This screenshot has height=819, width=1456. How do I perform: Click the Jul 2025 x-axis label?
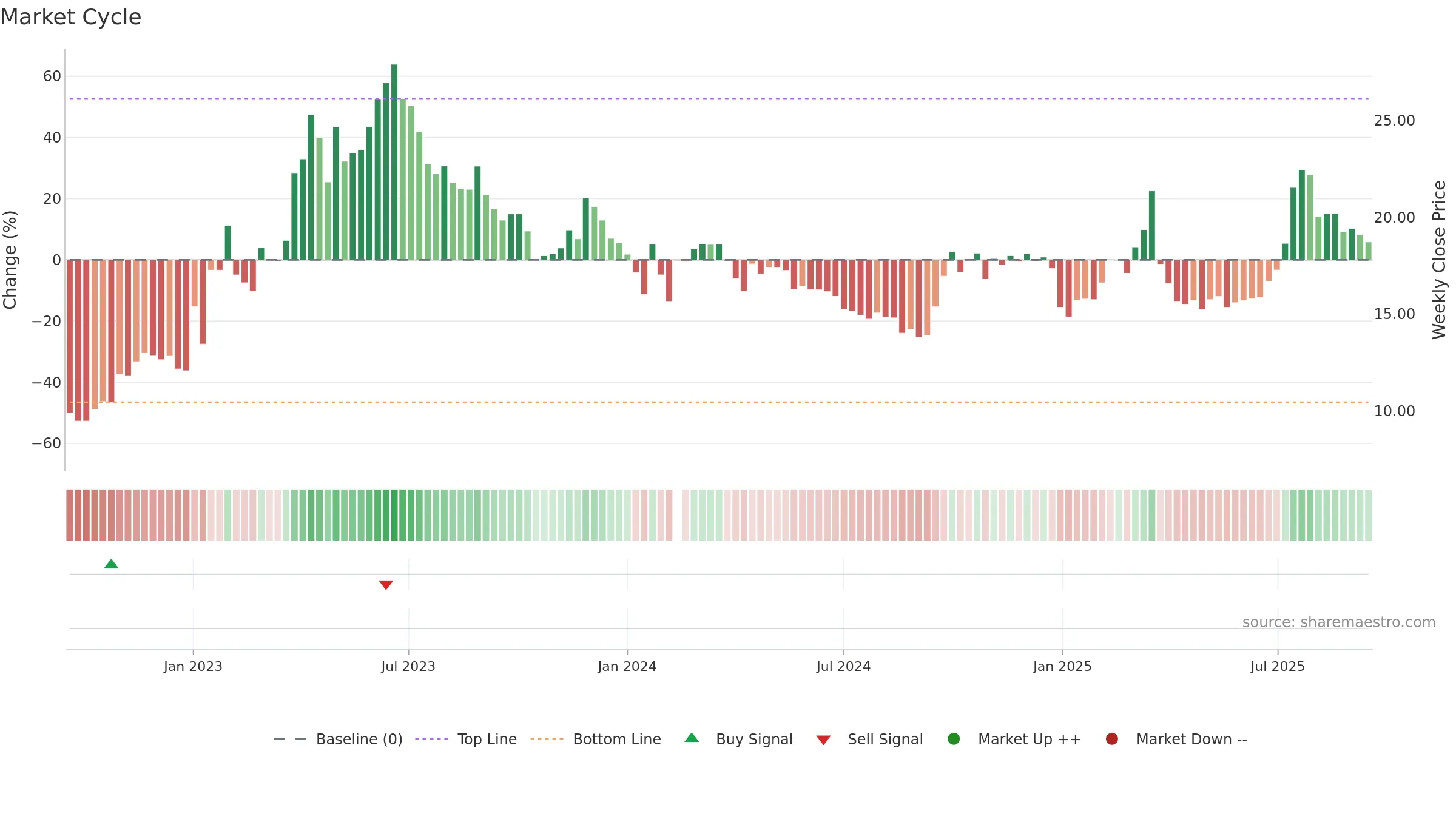pos(1278,667)
